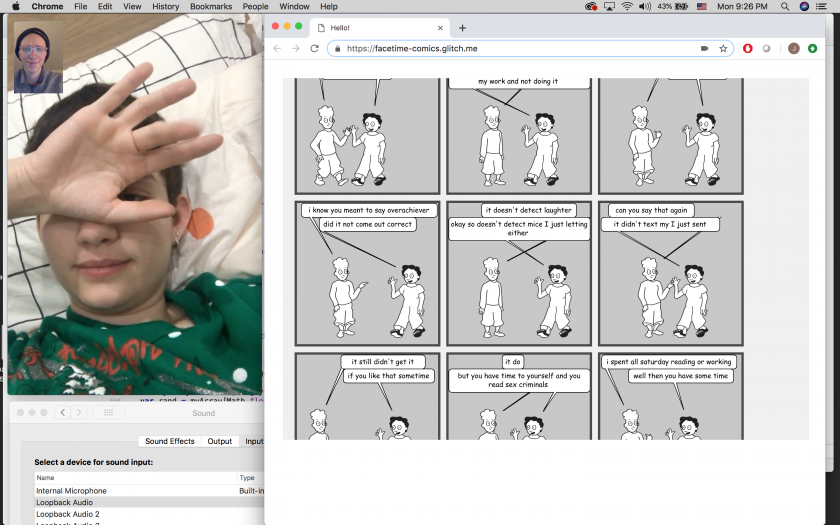Bookmark this page with the star
Screen dimensions: 840x525
coord(723,48)
